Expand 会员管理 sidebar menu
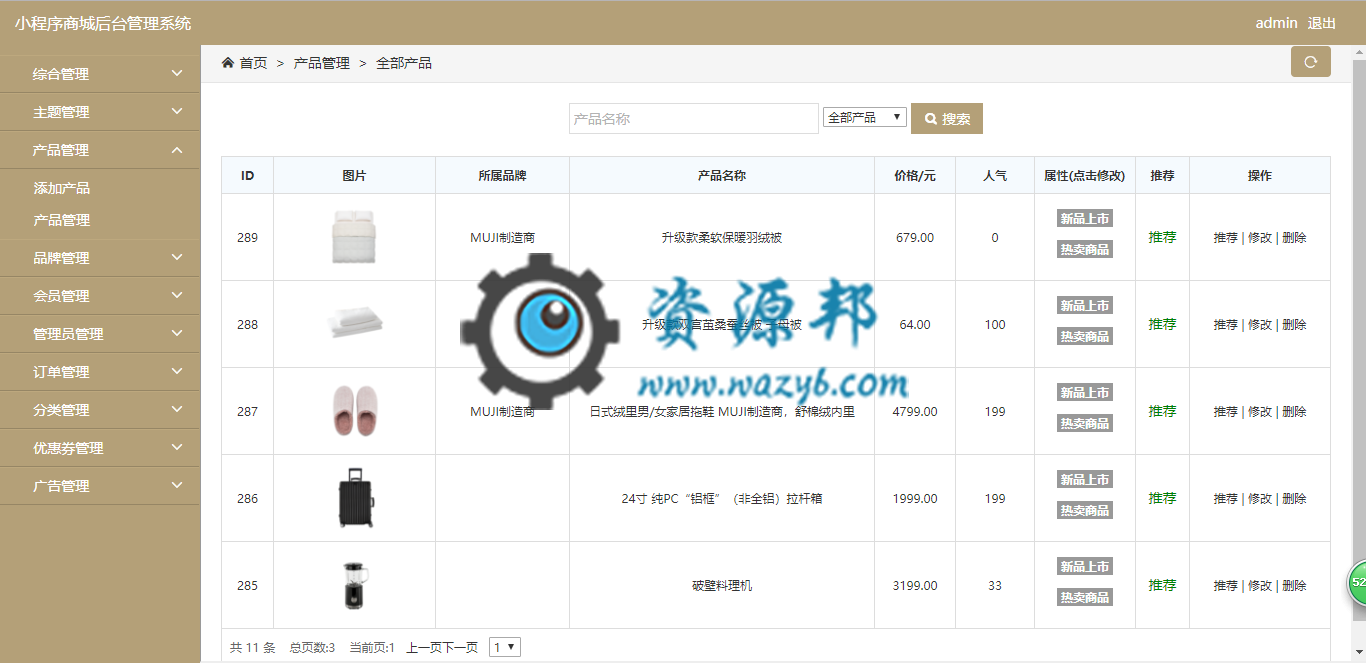 point(100,296)
